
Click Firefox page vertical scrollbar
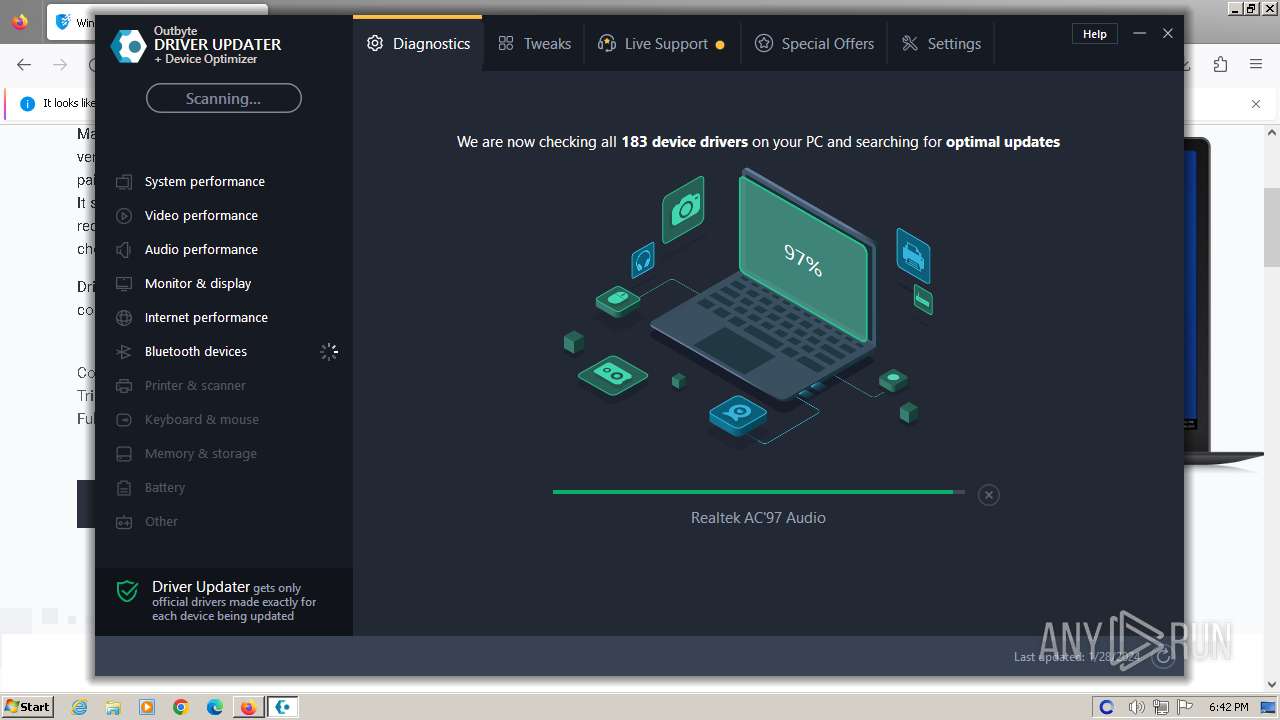(1271, 227)
